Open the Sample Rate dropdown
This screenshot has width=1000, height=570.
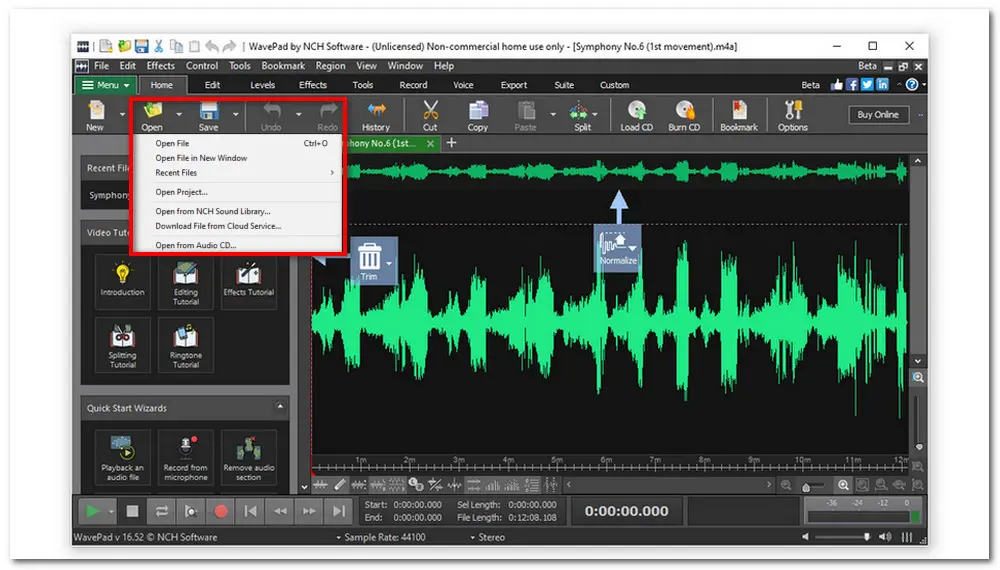[381, 537]
